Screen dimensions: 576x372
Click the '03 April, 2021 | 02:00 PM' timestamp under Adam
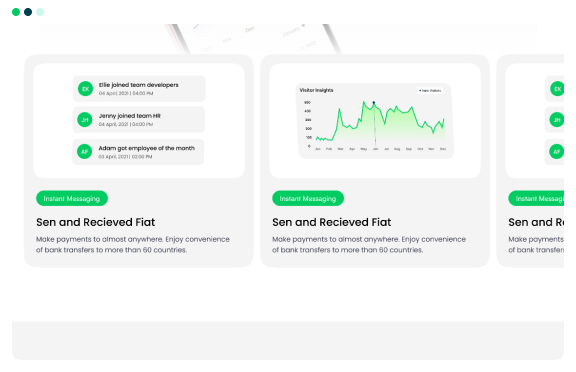coord(125,157)
